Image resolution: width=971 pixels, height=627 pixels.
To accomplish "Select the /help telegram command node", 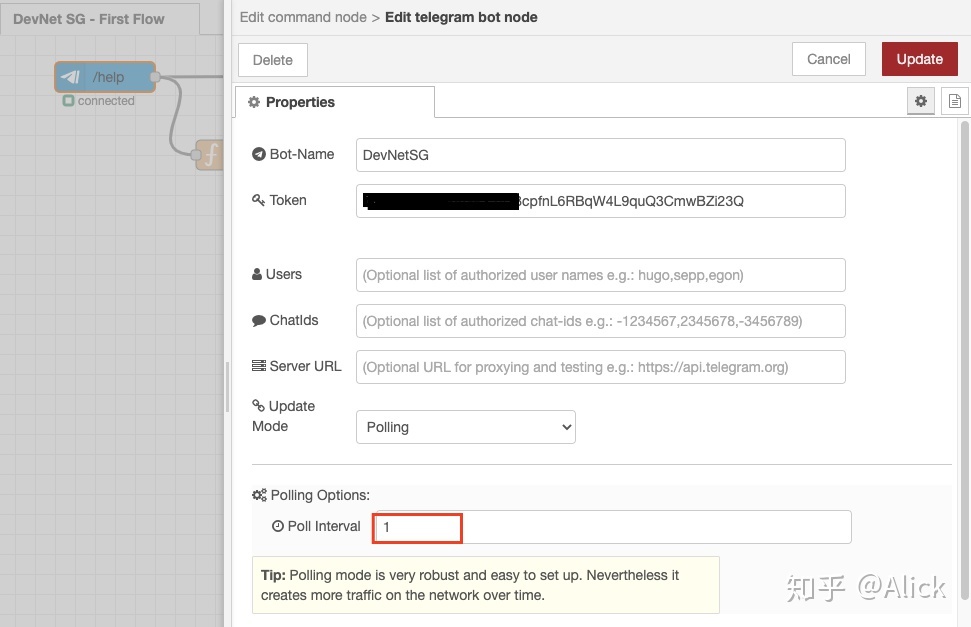I will coord(105,77).
